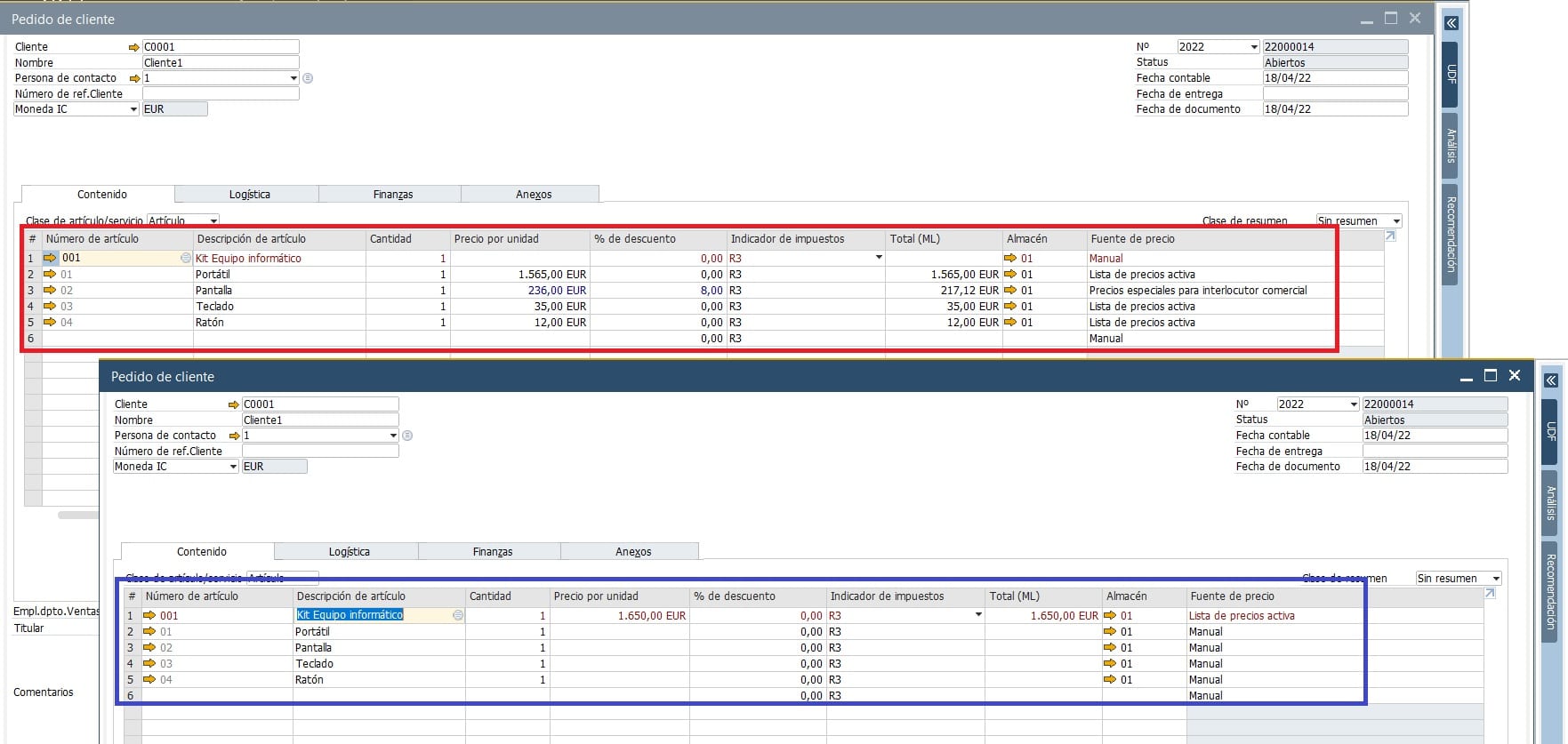Open Indicador de impuestos dropdown on row 1, back window

click(x=879, y=258)
